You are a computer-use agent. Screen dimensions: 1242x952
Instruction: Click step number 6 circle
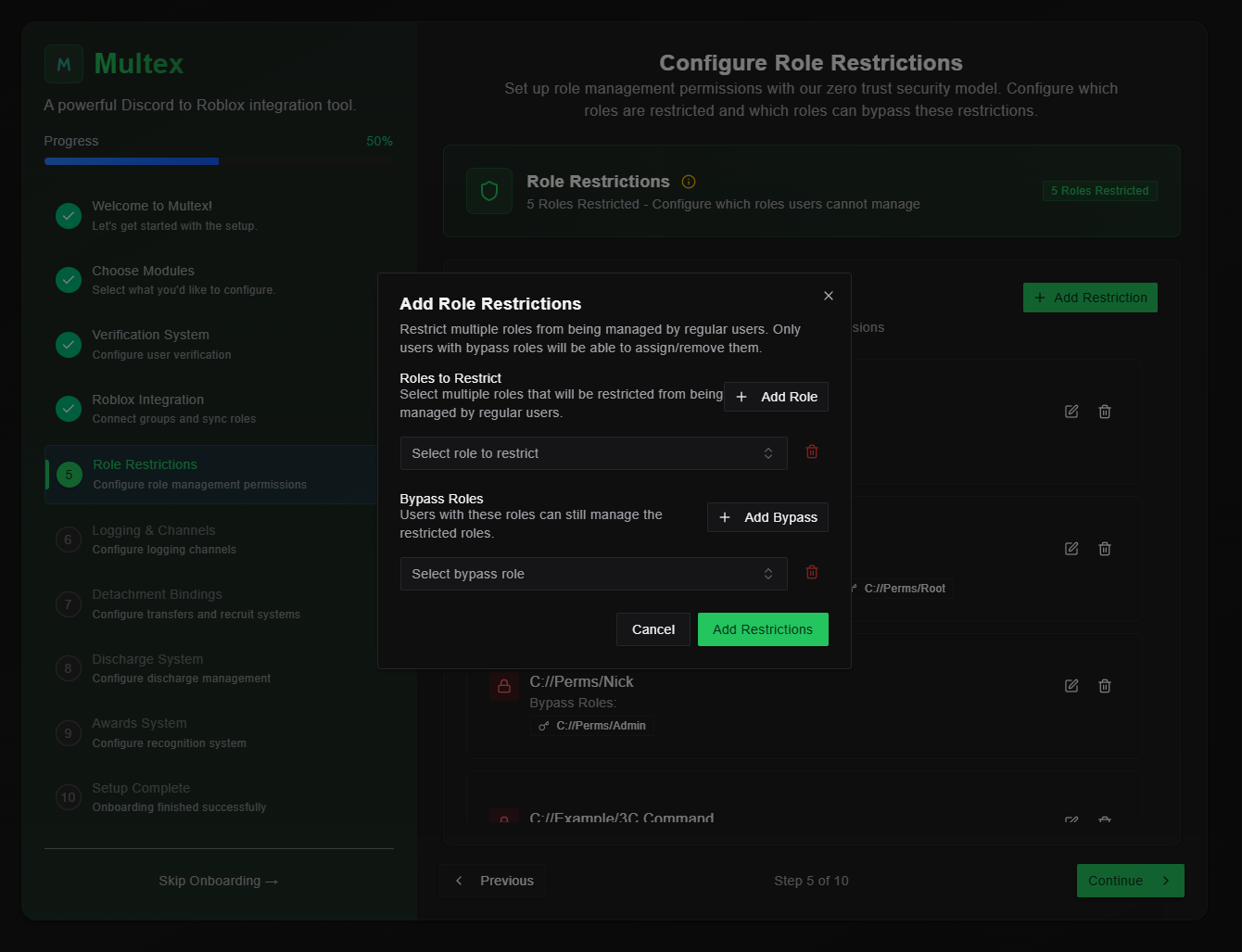(x=69, y=539)
